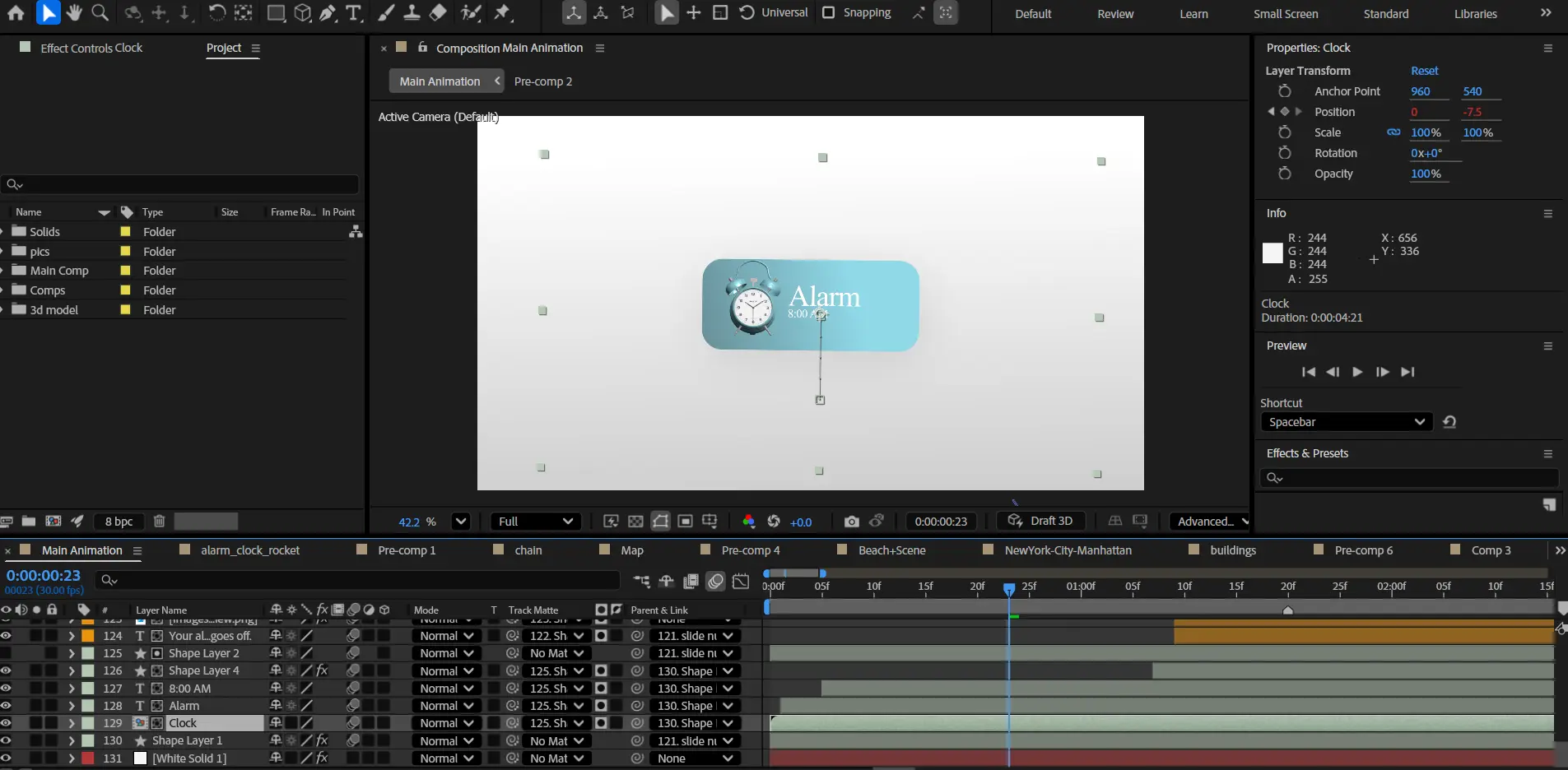Open the Review workspace

pos(1114,14)
